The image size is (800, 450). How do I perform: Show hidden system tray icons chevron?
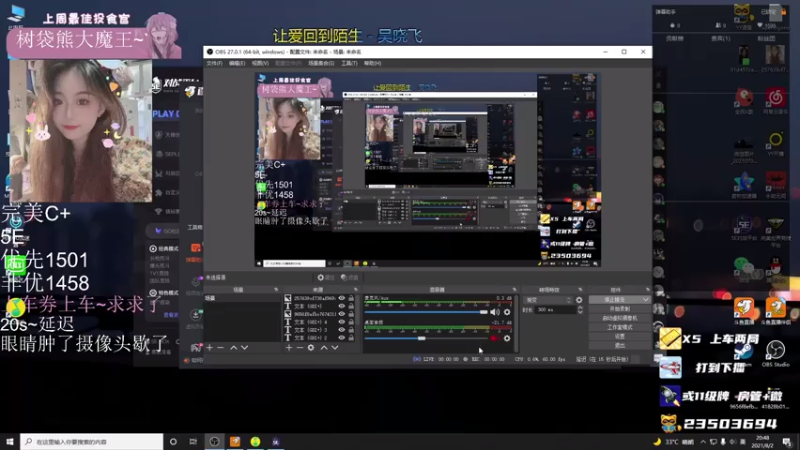click(703, 441)
